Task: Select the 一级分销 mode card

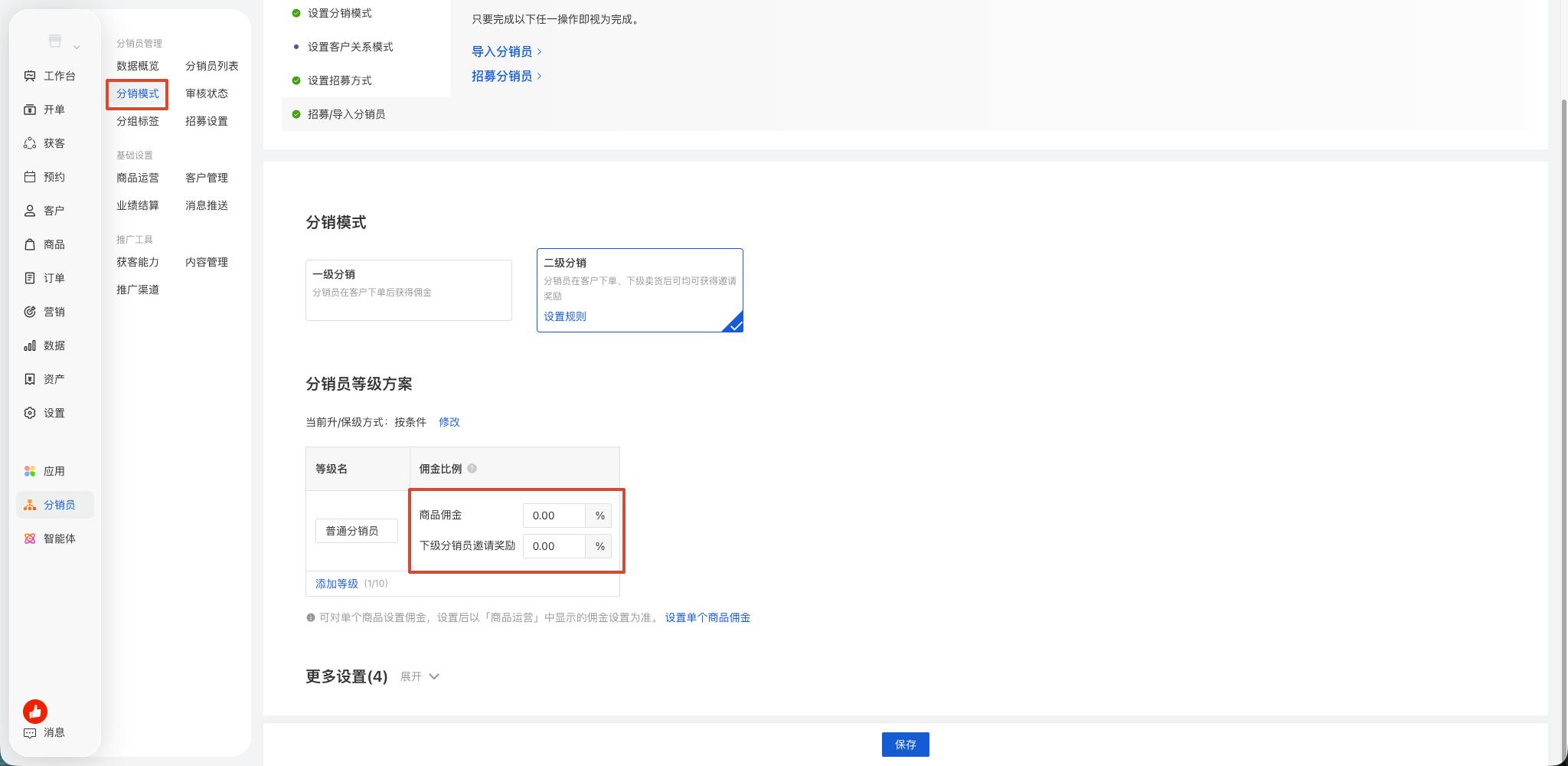Action: 409,290
